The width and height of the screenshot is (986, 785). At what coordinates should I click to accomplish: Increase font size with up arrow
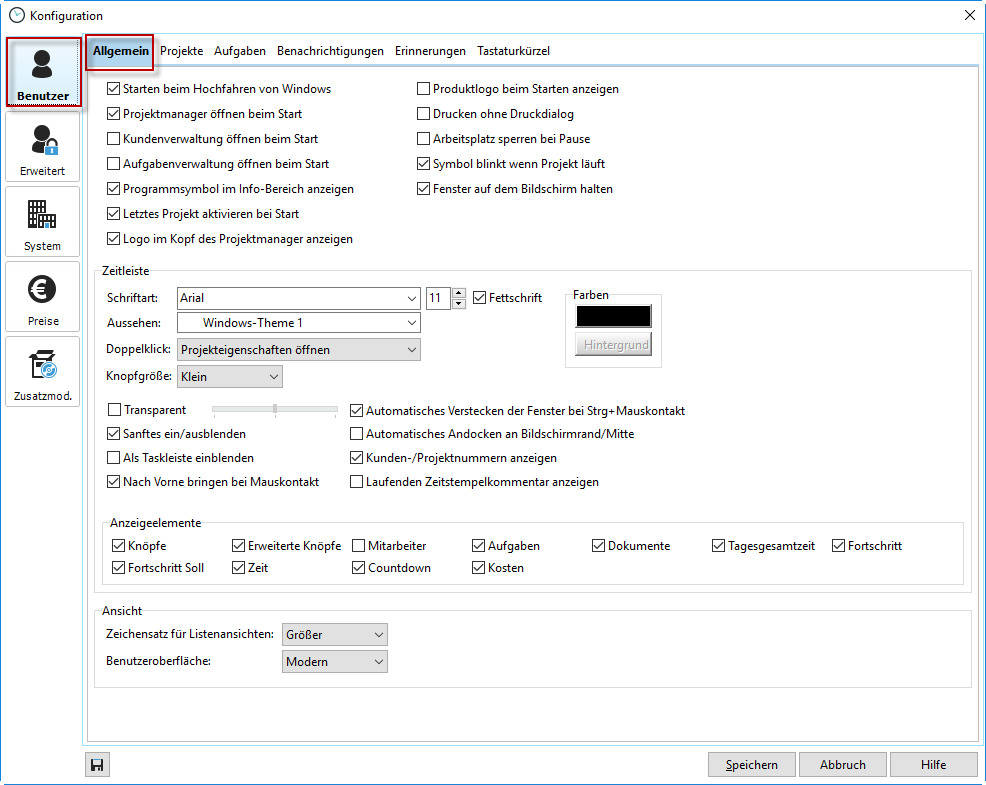click(459, 293)
